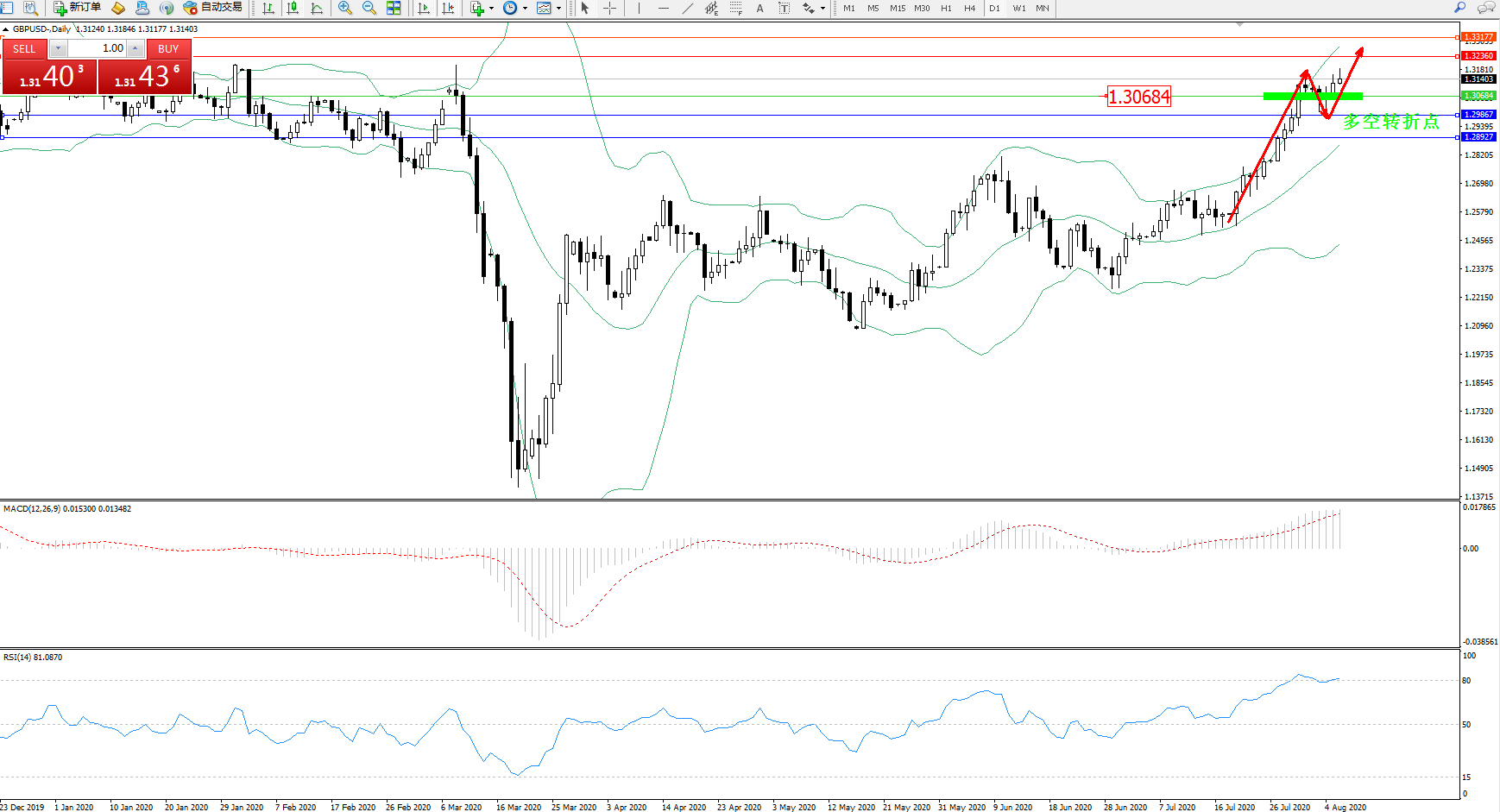Select the text label 'A' tool
Screen dimensions: 1500x812
click(x=759, y=8)
